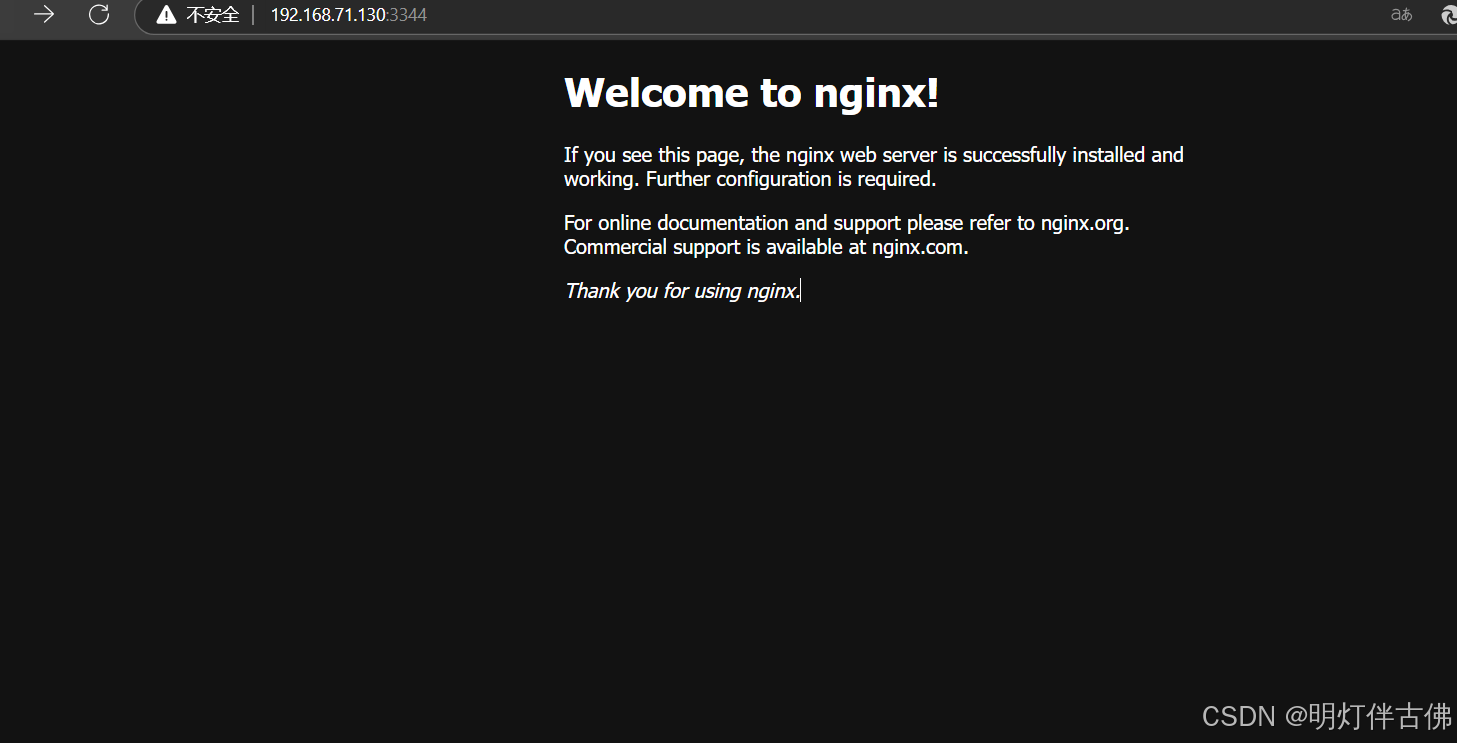Click the '不安全' security label

coord(213,15)
